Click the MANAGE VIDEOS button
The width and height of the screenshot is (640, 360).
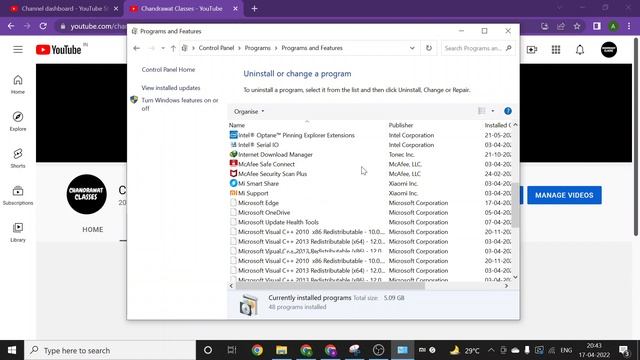click(564, 195)
